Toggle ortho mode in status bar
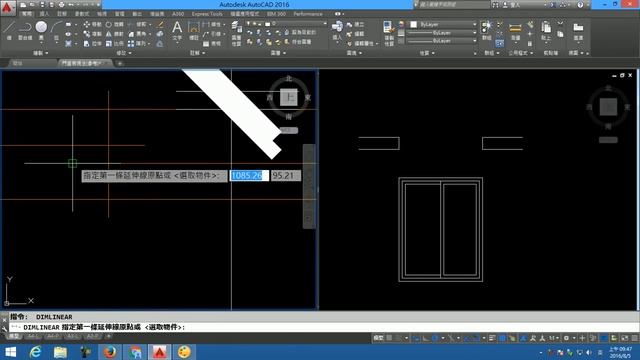Viewport: 640px width, 360px height. click(426, 338)
